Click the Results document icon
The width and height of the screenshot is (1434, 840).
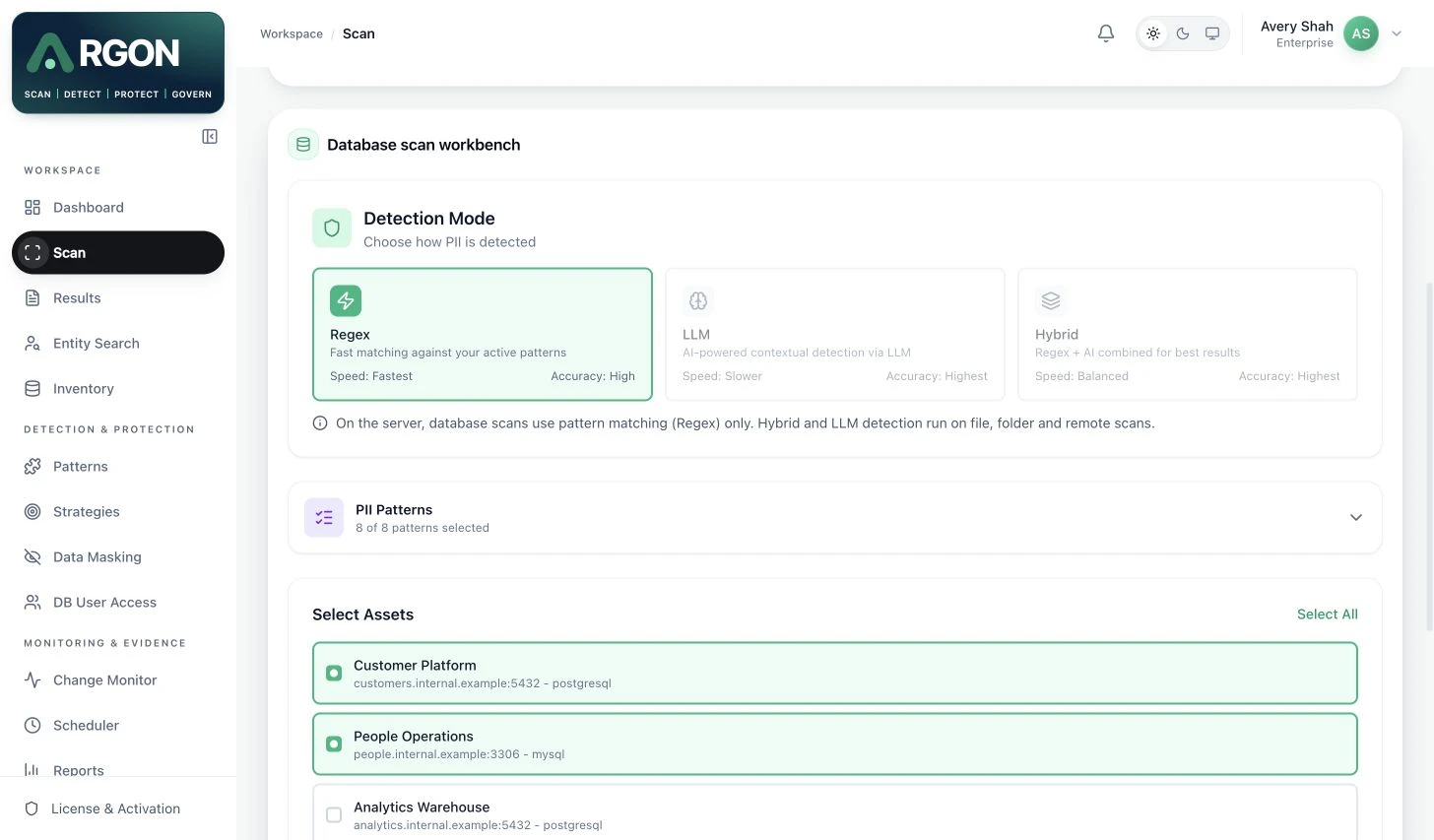[33, 298]
